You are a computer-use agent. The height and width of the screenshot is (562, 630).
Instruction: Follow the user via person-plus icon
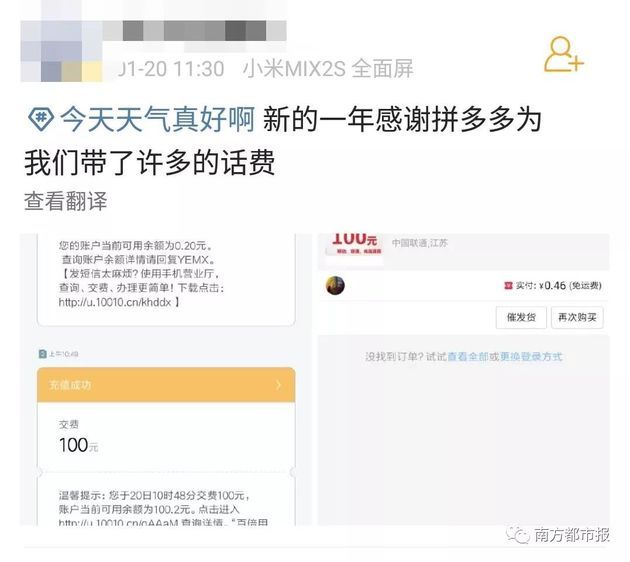coord(563,54)
